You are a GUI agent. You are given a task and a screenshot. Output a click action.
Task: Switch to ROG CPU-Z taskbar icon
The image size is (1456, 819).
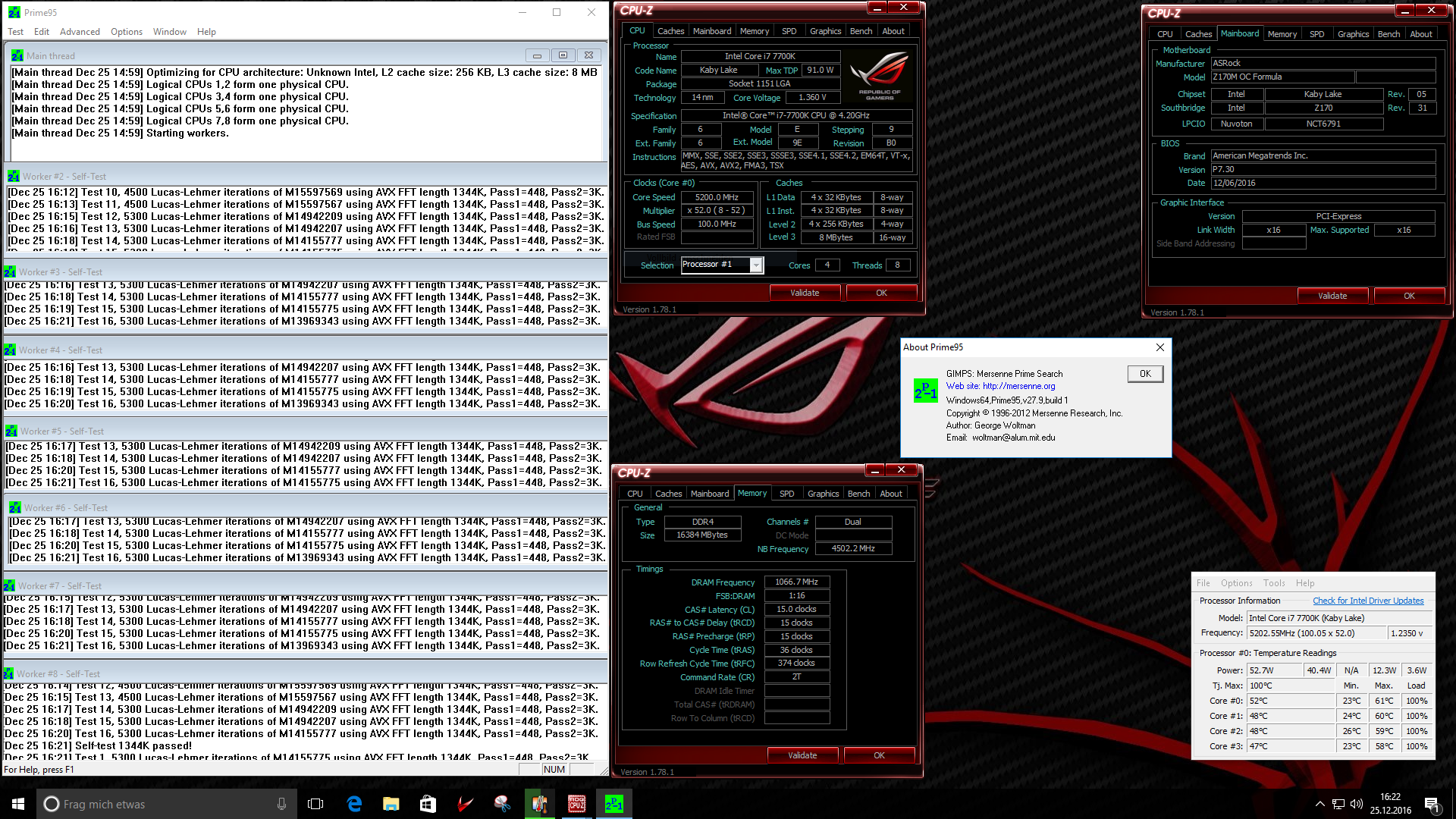point(576,804)
